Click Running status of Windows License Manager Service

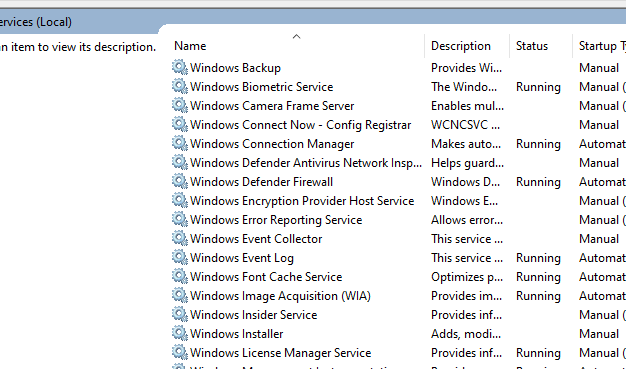tap(538, 353)
